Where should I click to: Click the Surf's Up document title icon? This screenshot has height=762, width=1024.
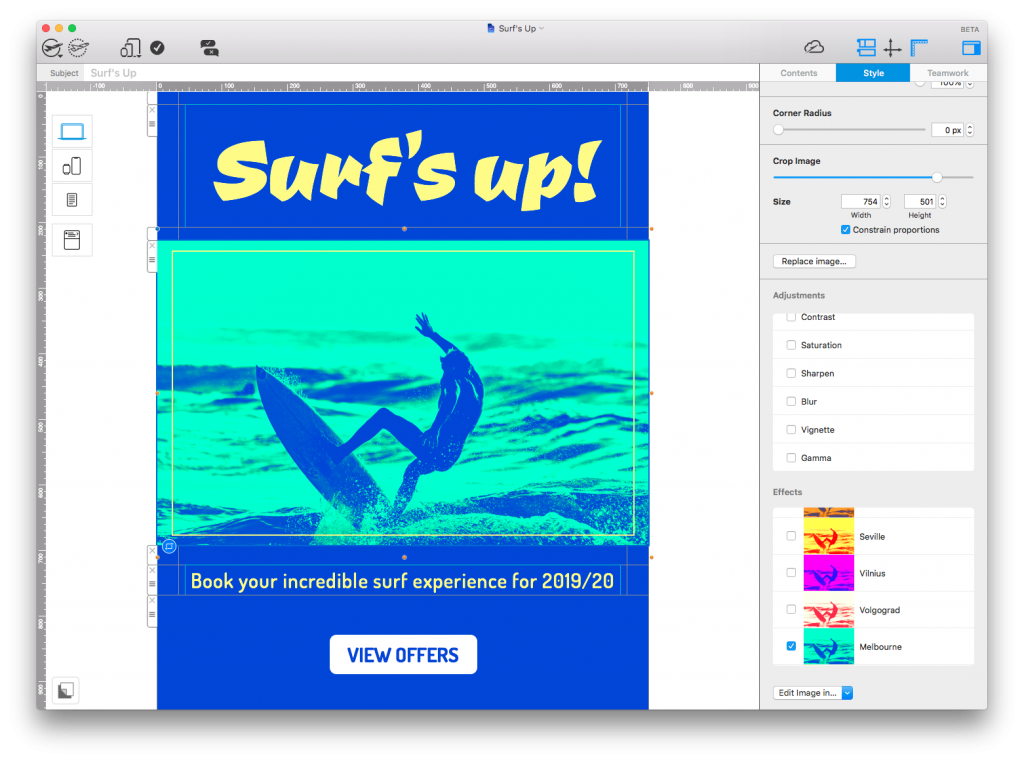pyautogui.click(x=490, y=28)
